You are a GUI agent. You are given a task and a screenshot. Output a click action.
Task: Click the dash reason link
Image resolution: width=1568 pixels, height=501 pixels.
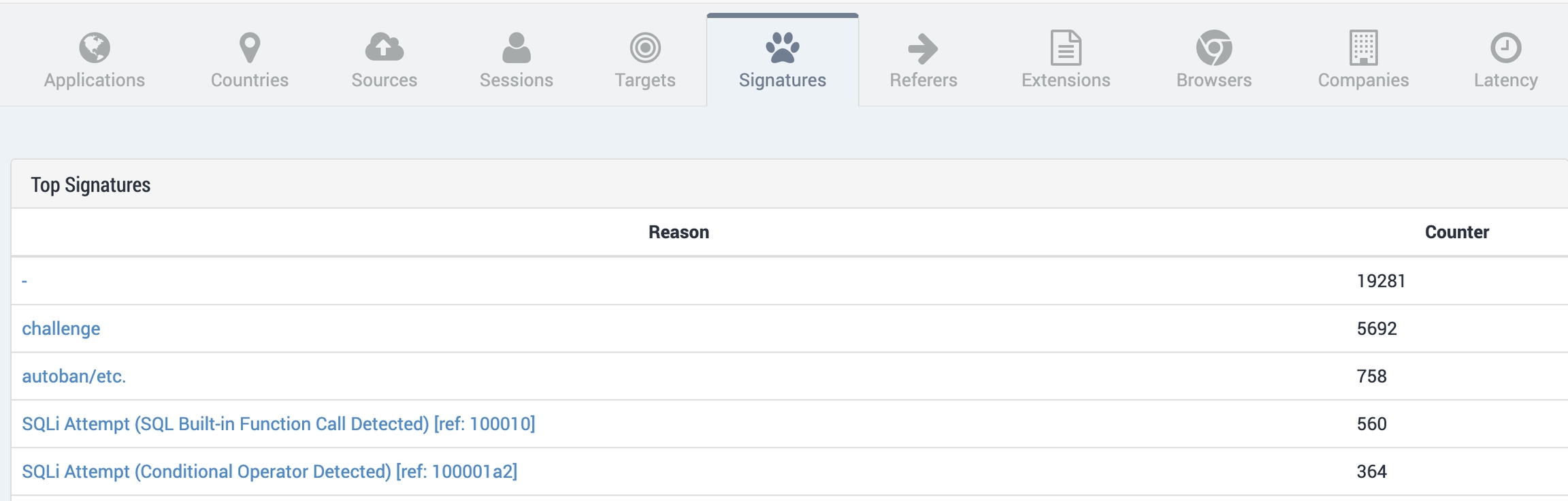pos(24,281)
